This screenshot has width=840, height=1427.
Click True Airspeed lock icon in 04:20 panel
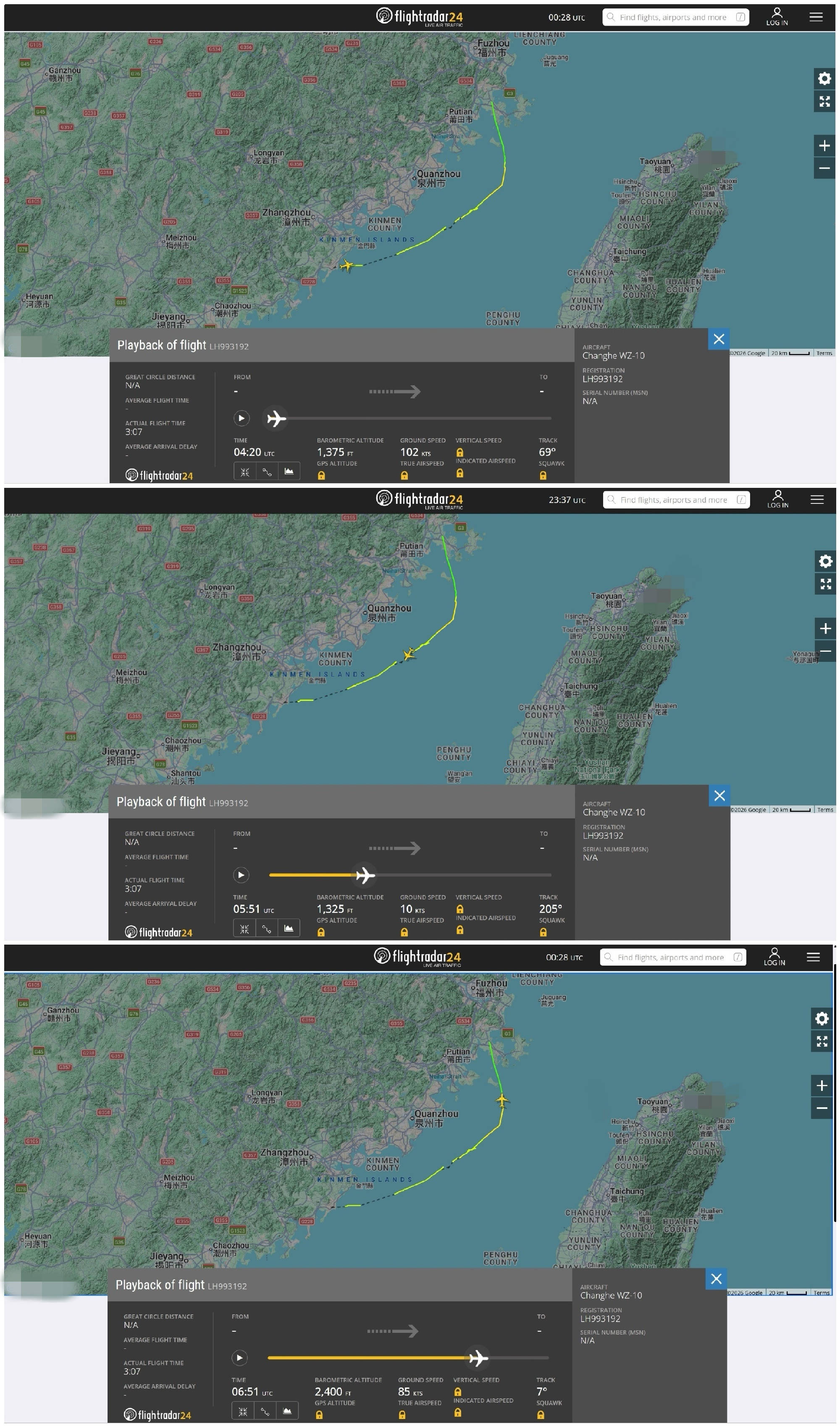click(405, 476)
